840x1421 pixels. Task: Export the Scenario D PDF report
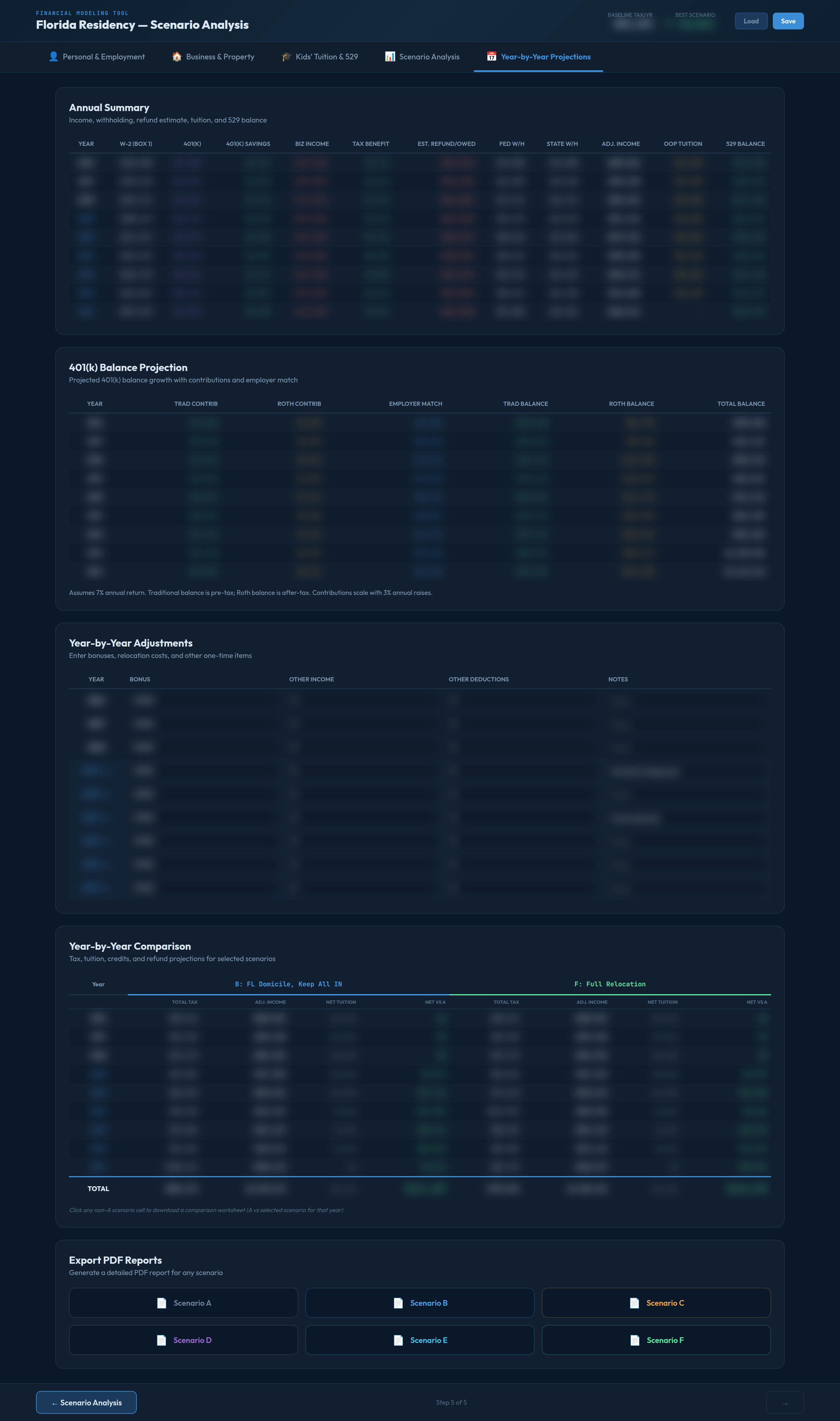[183, 1340]
